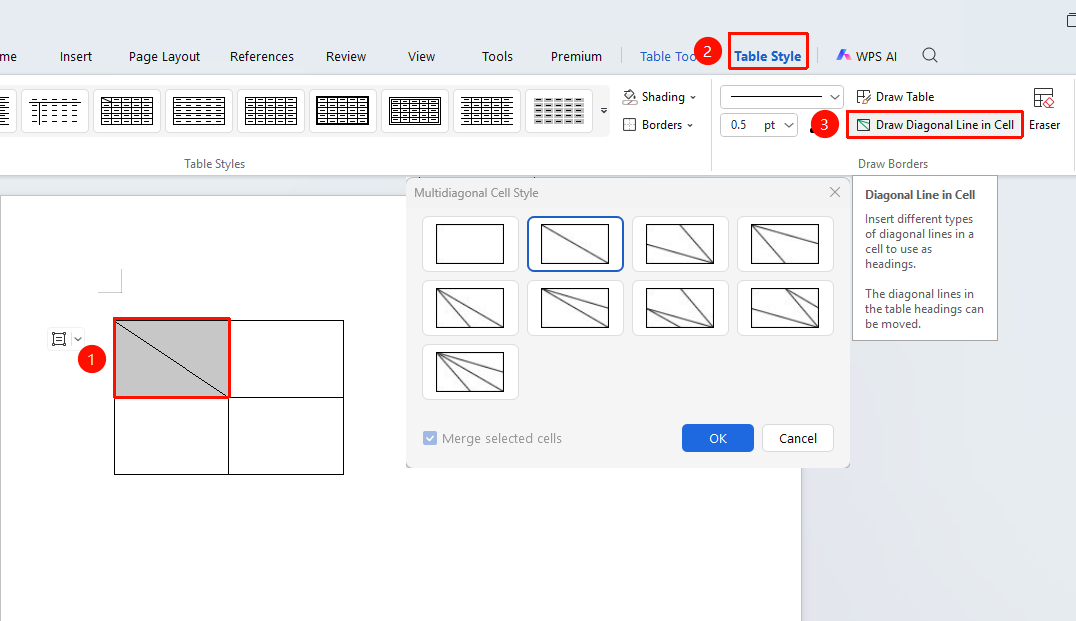1076x621 pixels.
Task: Pick the style with top-left lines to right edge and bottom-right corner
Action: point(575,308)
